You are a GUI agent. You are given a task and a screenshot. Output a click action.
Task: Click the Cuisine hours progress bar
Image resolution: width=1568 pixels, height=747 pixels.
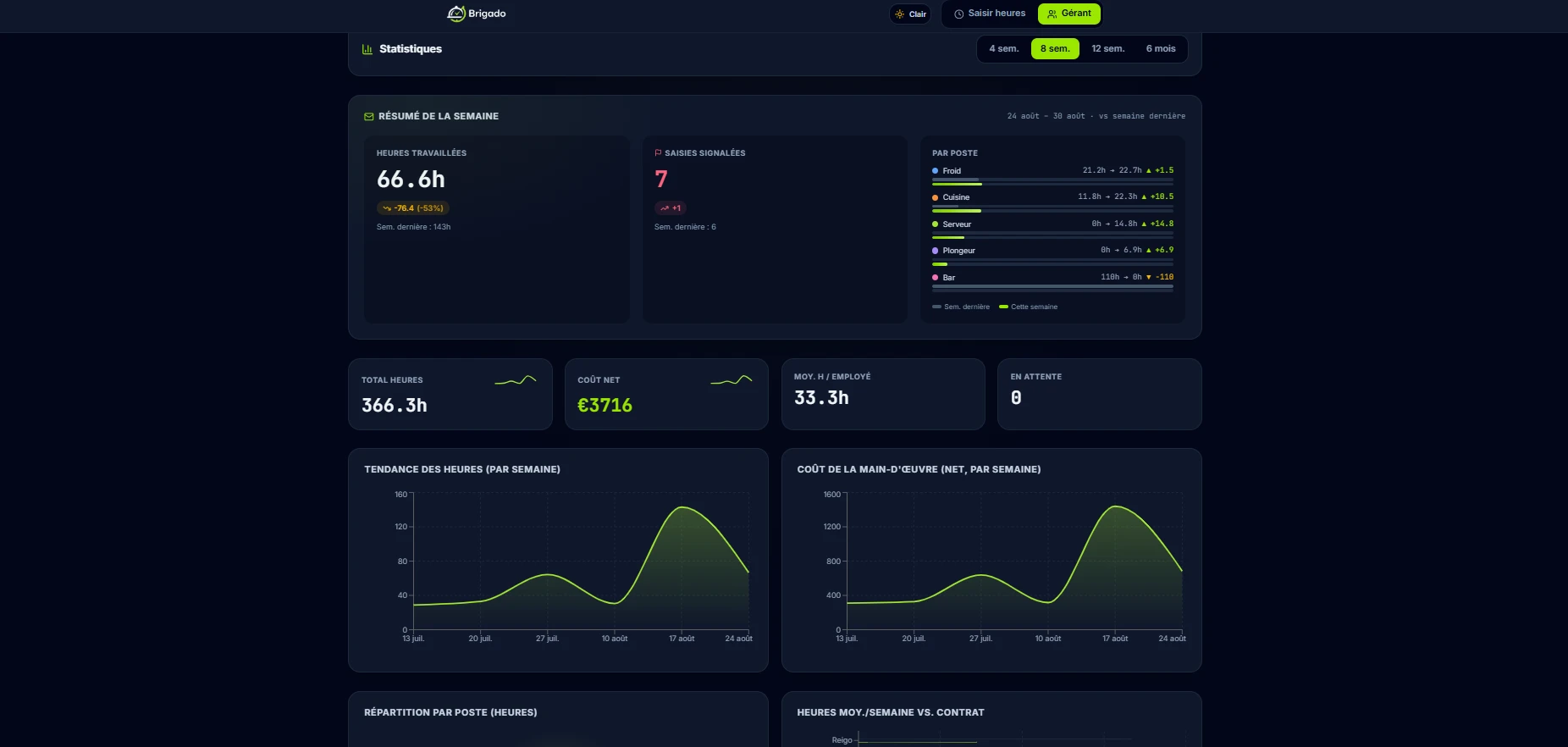[1052, 208]
